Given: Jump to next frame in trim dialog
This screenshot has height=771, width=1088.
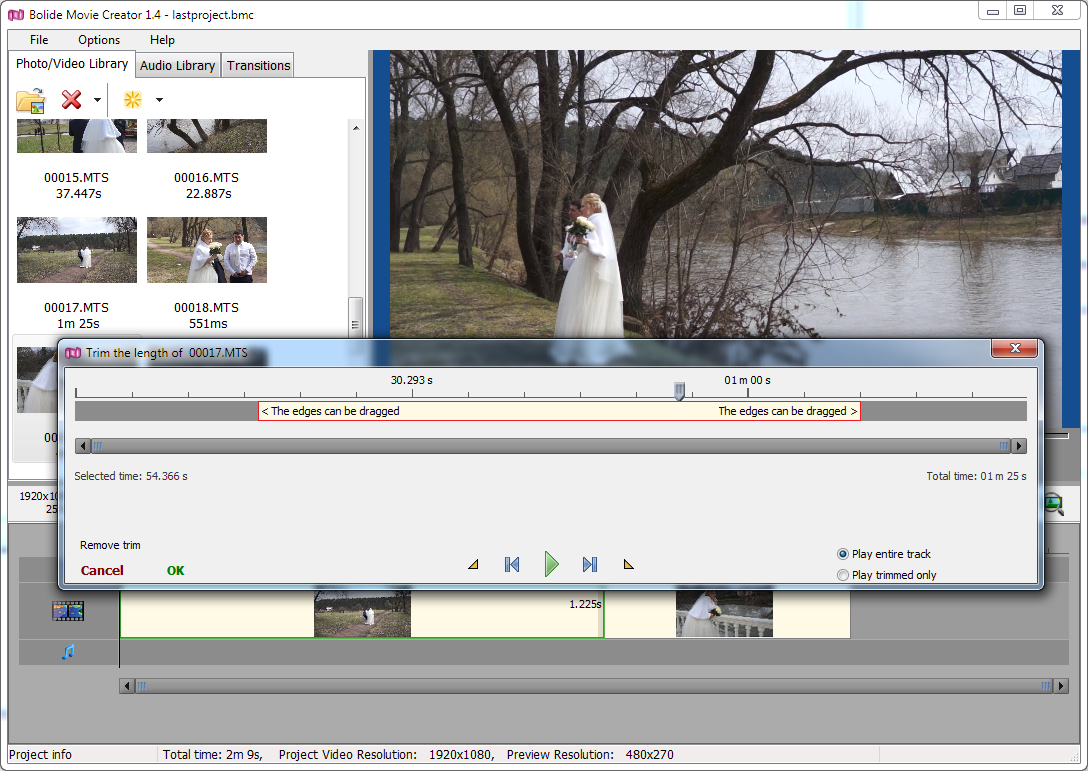Looking at the screenshot, I should click(x=589, y=565).
